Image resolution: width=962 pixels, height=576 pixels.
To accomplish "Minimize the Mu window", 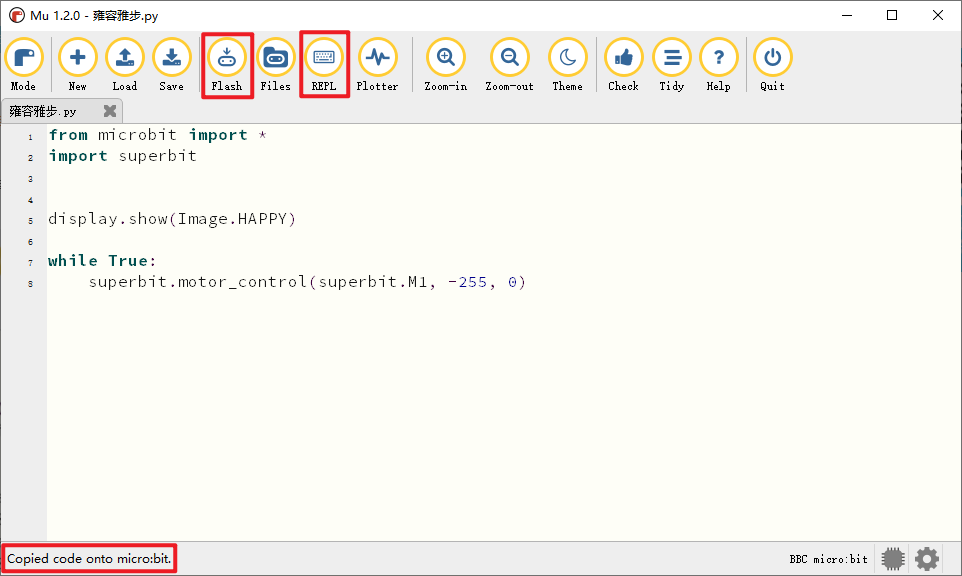I will point(847,15).
